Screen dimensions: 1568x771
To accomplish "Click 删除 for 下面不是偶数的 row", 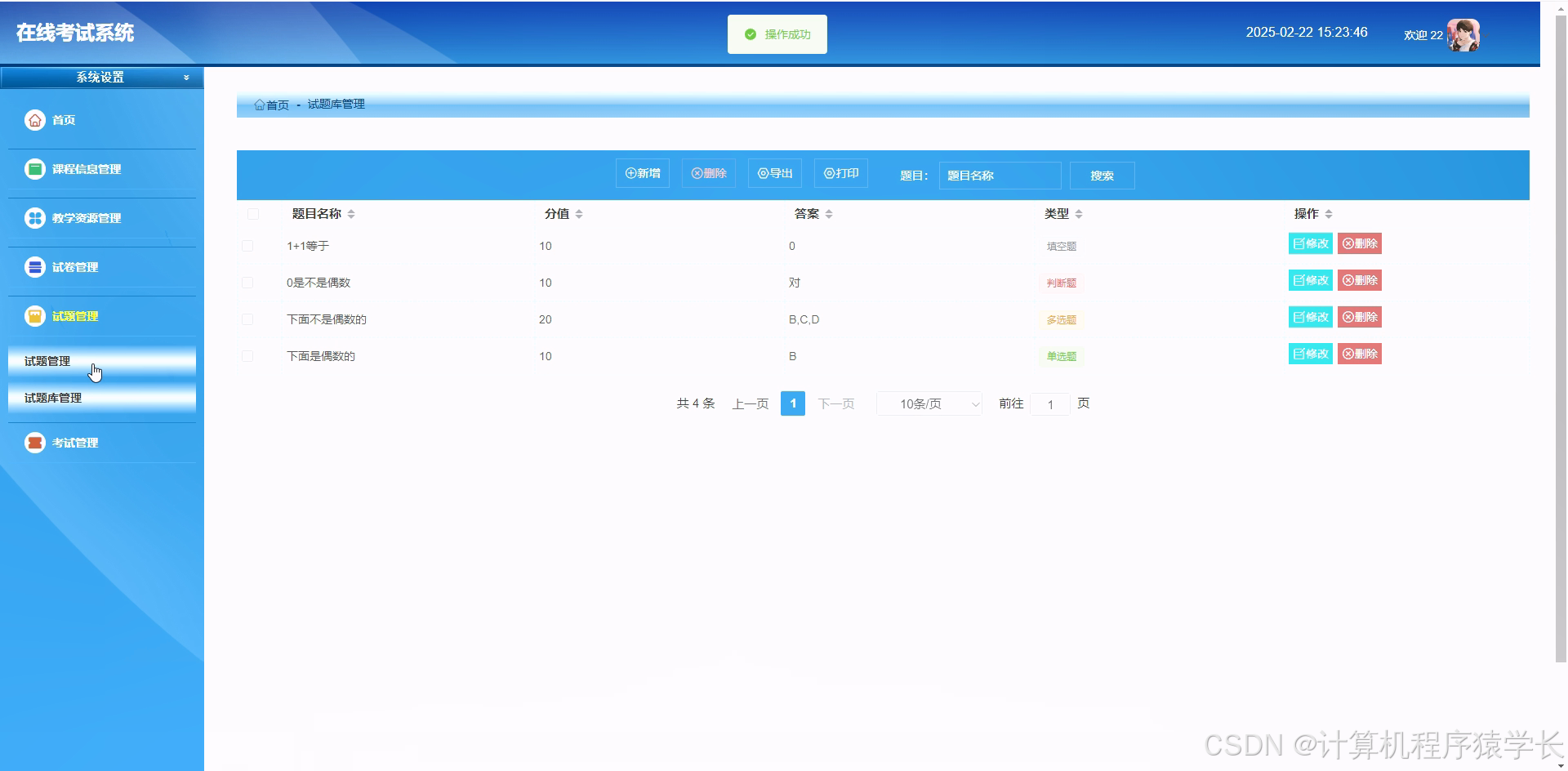I will 1360,317.
